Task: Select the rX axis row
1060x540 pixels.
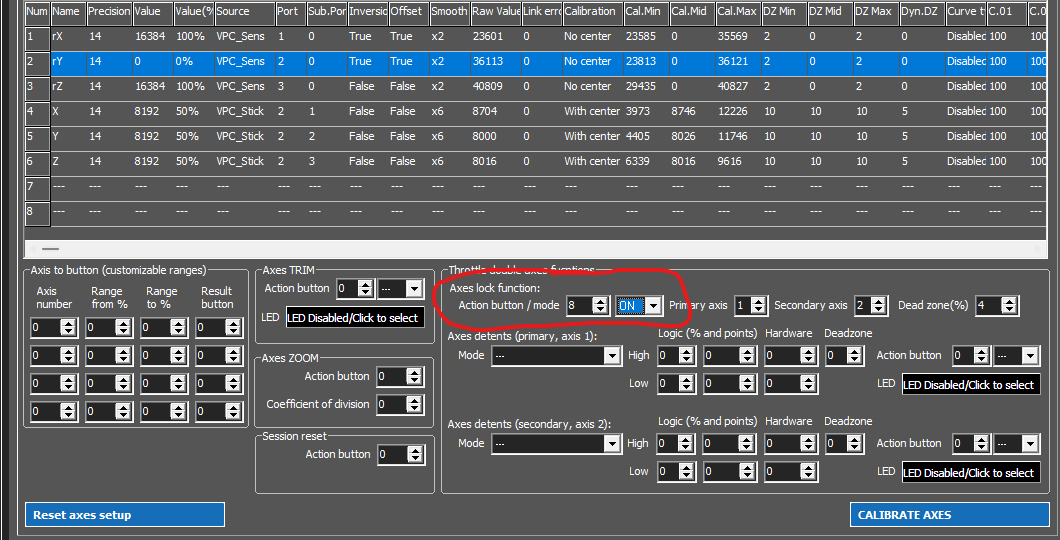Action: coord(535,36)
